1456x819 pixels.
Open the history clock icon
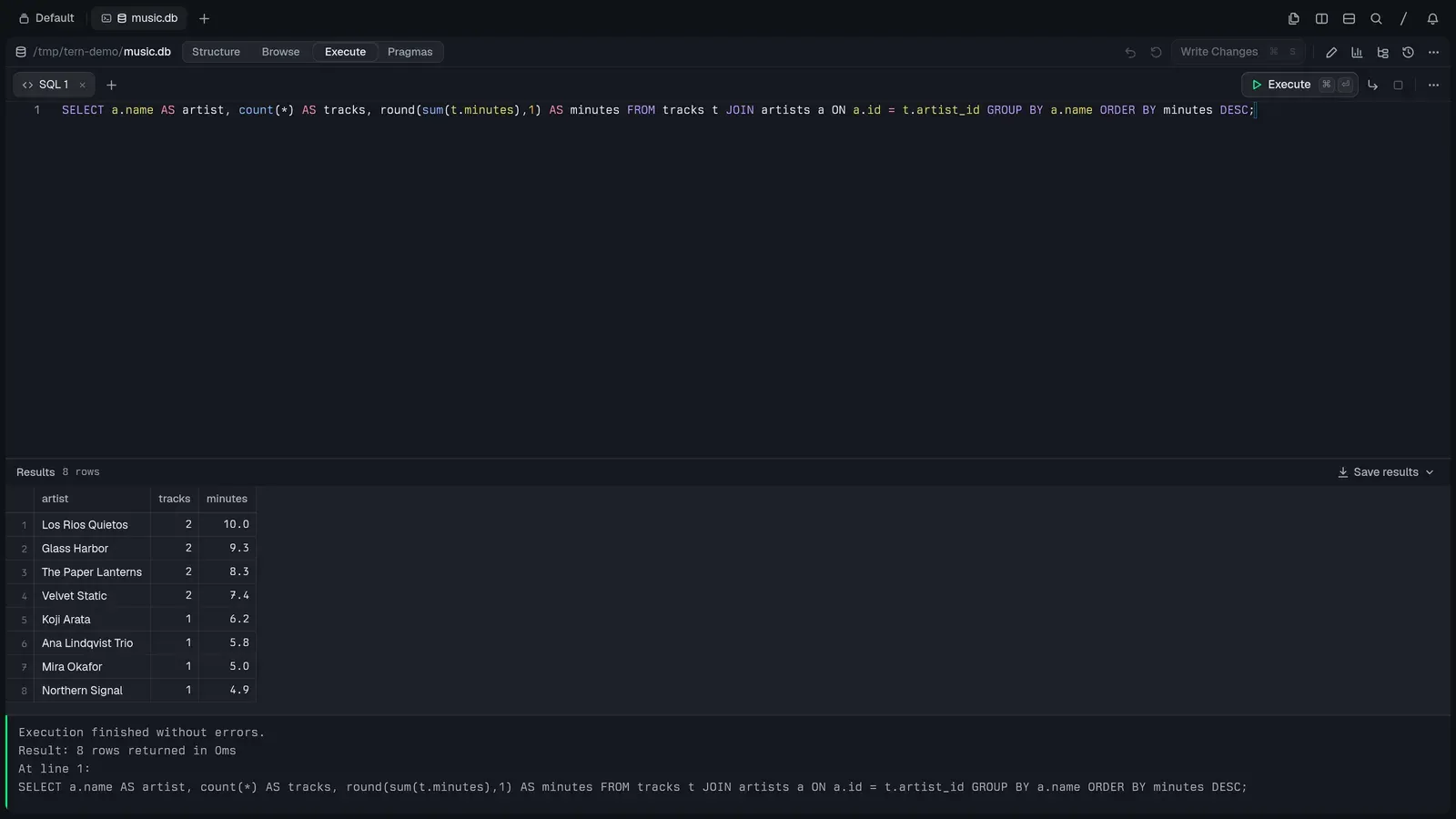(x=1408, y=52)
